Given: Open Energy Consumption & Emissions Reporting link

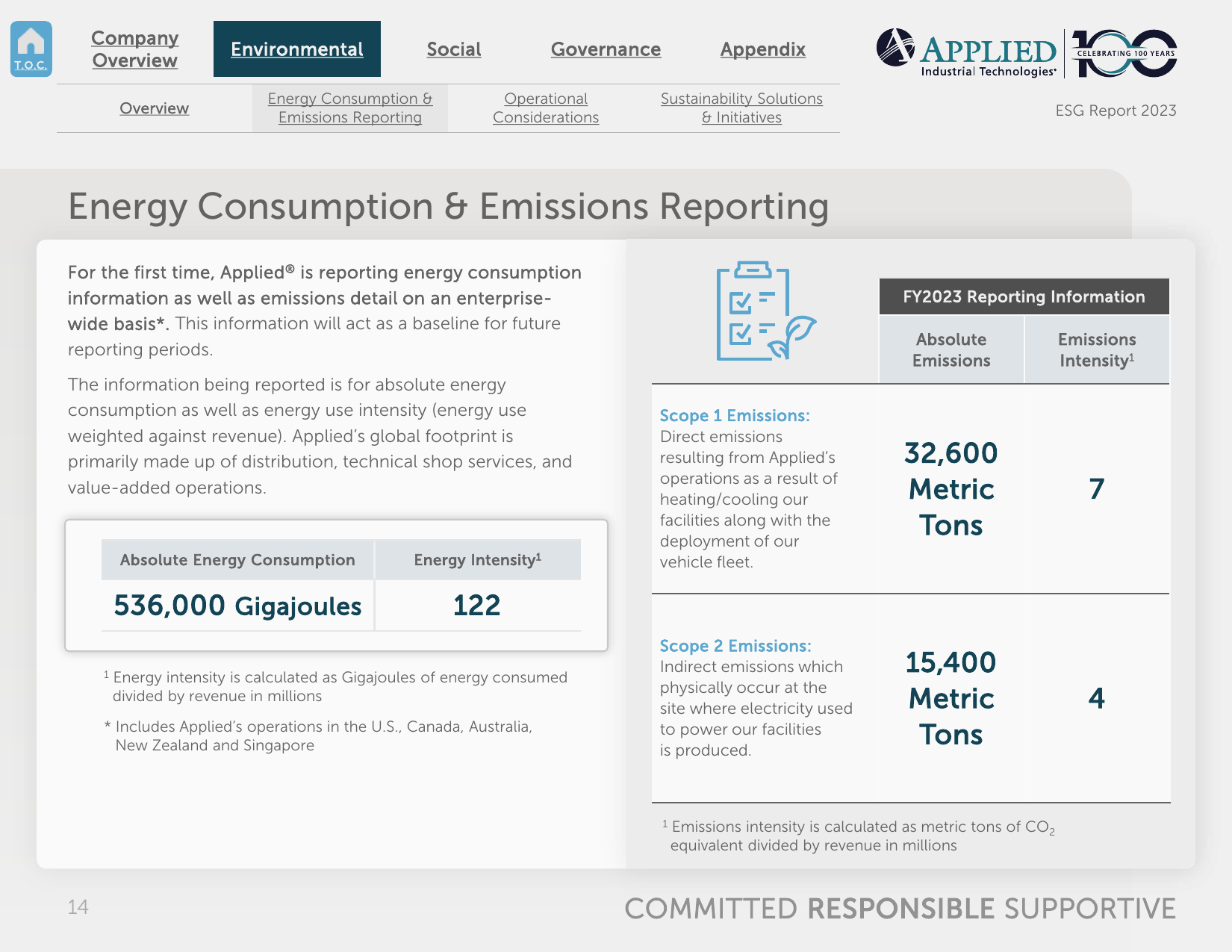Looking at the screenshot, I should (x=350, y=108).
